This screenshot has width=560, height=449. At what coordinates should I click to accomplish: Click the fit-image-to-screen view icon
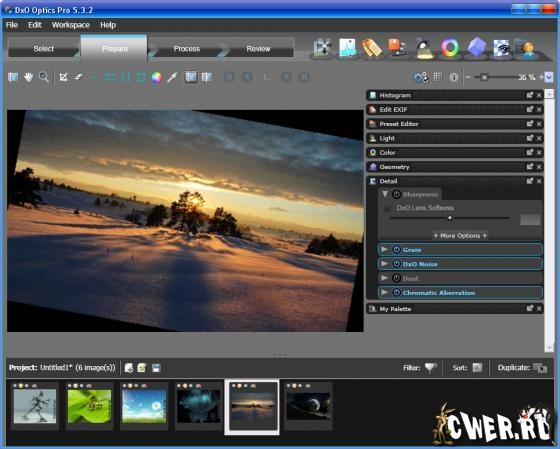(x=13, y=77)
